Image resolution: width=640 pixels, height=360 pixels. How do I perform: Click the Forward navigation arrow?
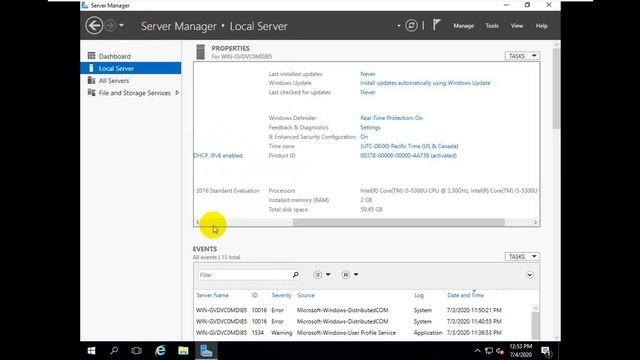pyautogui.click(x=110, y=26)
